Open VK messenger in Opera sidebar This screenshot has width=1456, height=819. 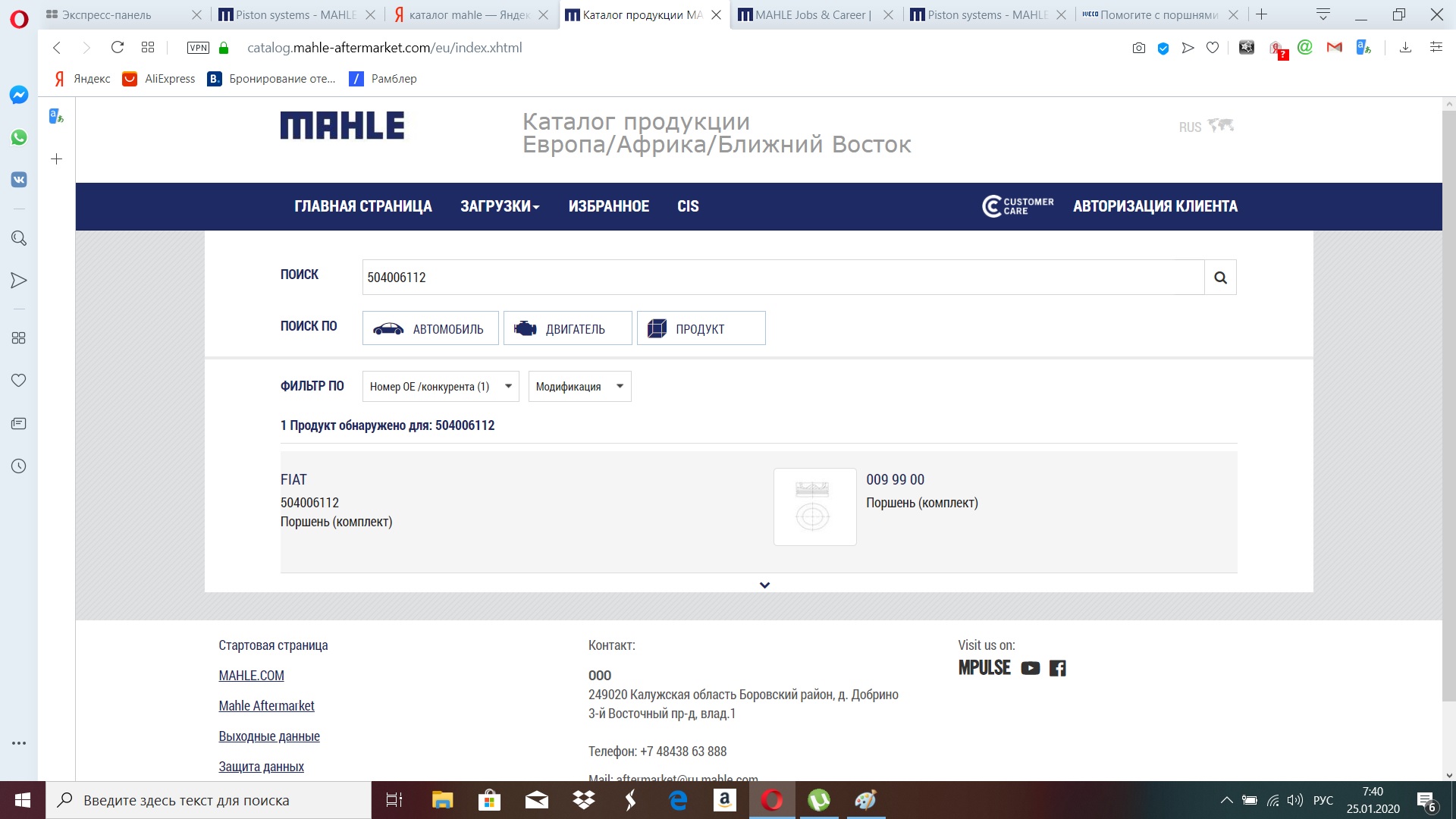(19, 180)
